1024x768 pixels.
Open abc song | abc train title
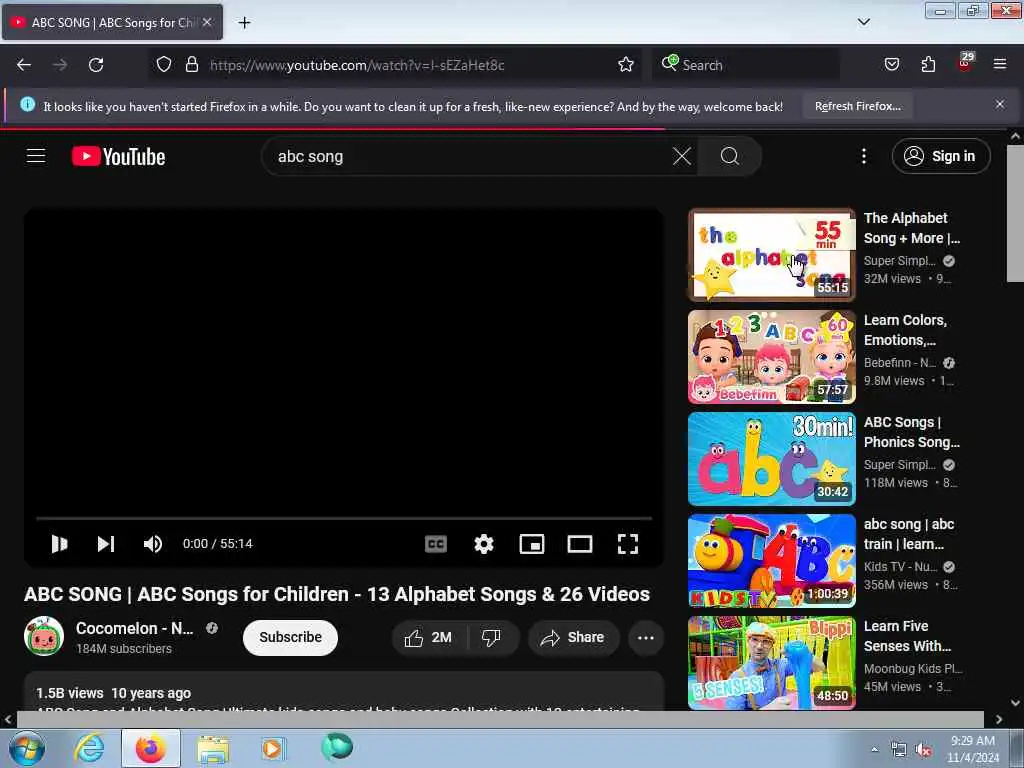coord(908,534)
